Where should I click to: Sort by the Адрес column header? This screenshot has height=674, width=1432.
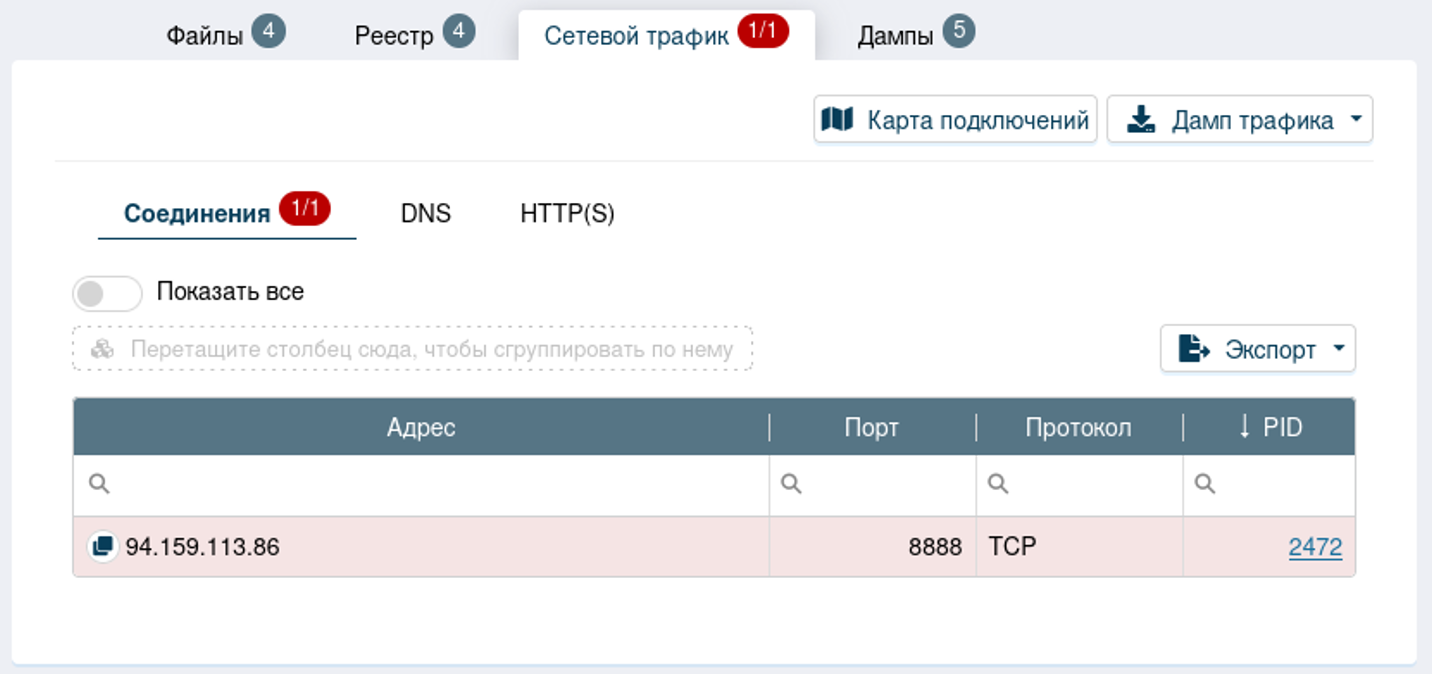click(x=421, y=428)
